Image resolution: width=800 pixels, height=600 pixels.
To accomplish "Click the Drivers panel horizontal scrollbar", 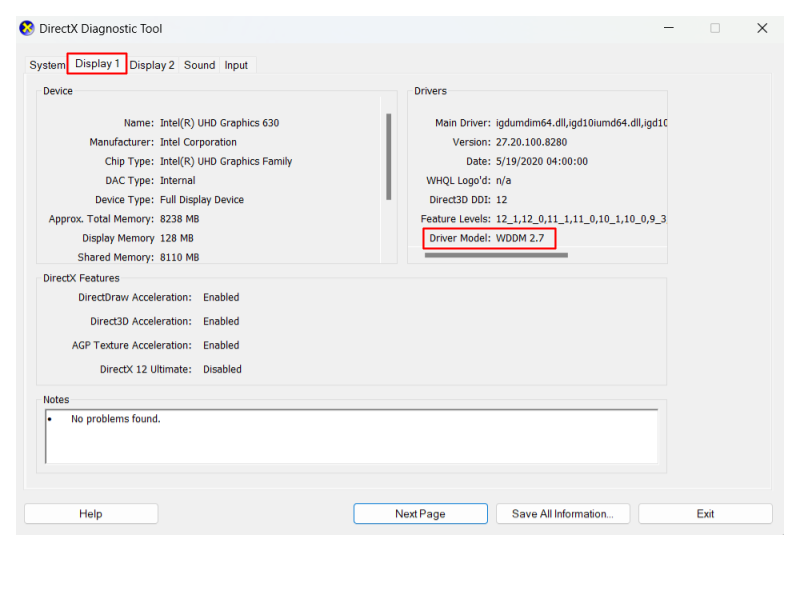I will tap(496, 255).
